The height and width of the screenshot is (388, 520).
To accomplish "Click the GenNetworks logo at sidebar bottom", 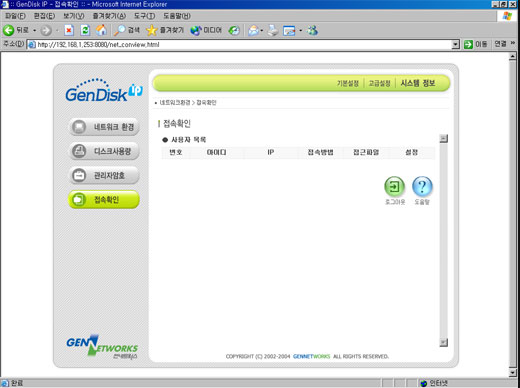I will (102, 347).
